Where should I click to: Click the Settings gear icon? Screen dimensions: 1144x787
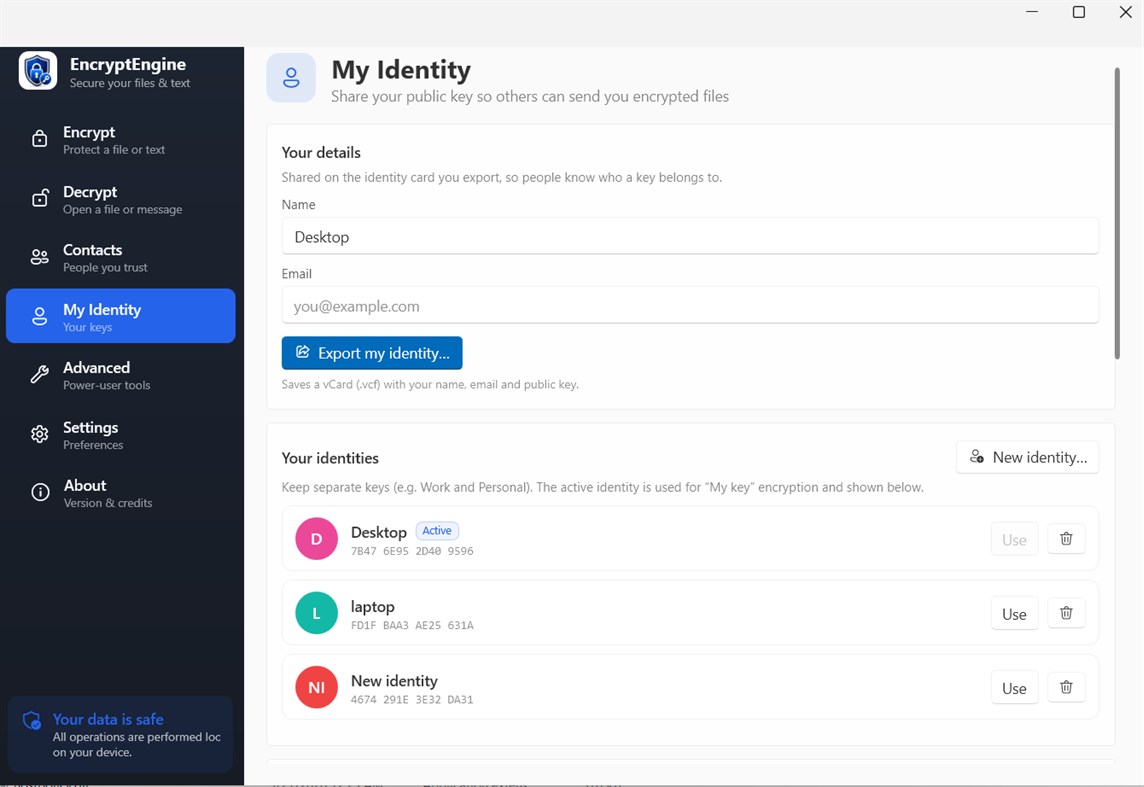coord(39,435)
